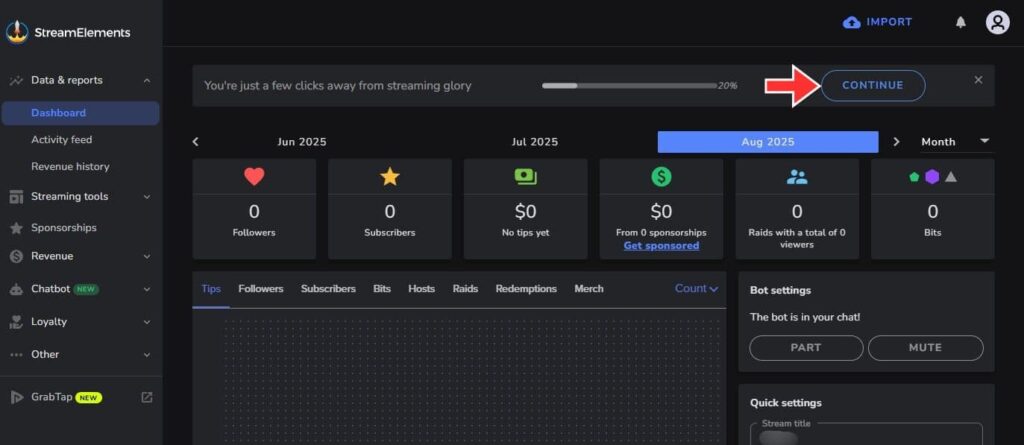The width and height of the screenshot is (1024, 445).
Task: Expand the Loyalty menu chevron
Action: (147, 321)
